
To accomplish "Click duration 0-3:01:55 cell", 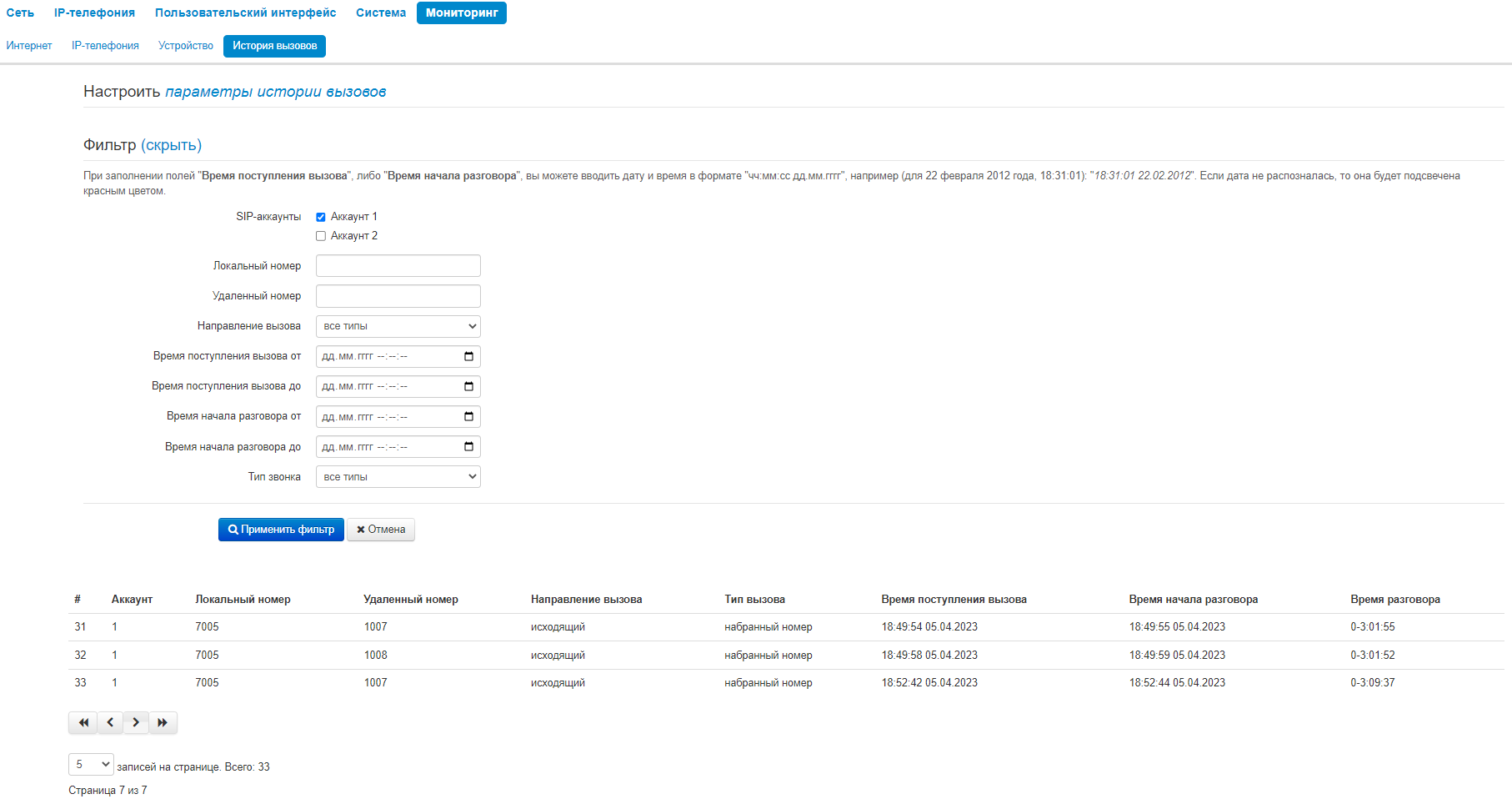I will [1373, 627].
